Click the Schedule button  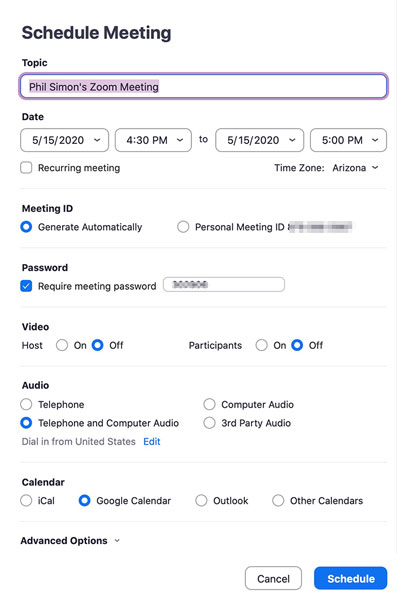click(351, 578)
